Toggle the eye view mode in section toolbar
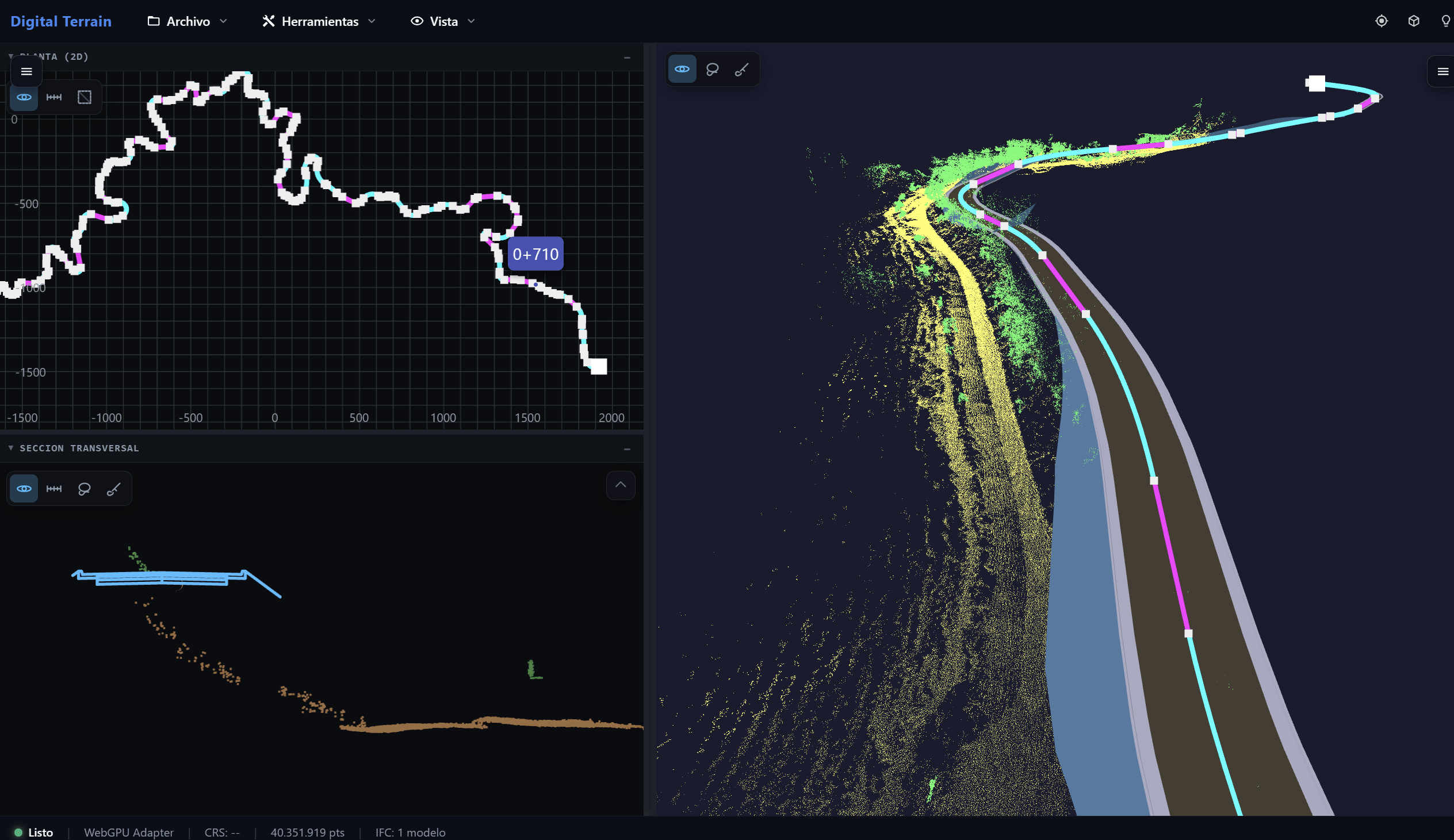This screenshot has height=840, width=1454. (24, 489)
